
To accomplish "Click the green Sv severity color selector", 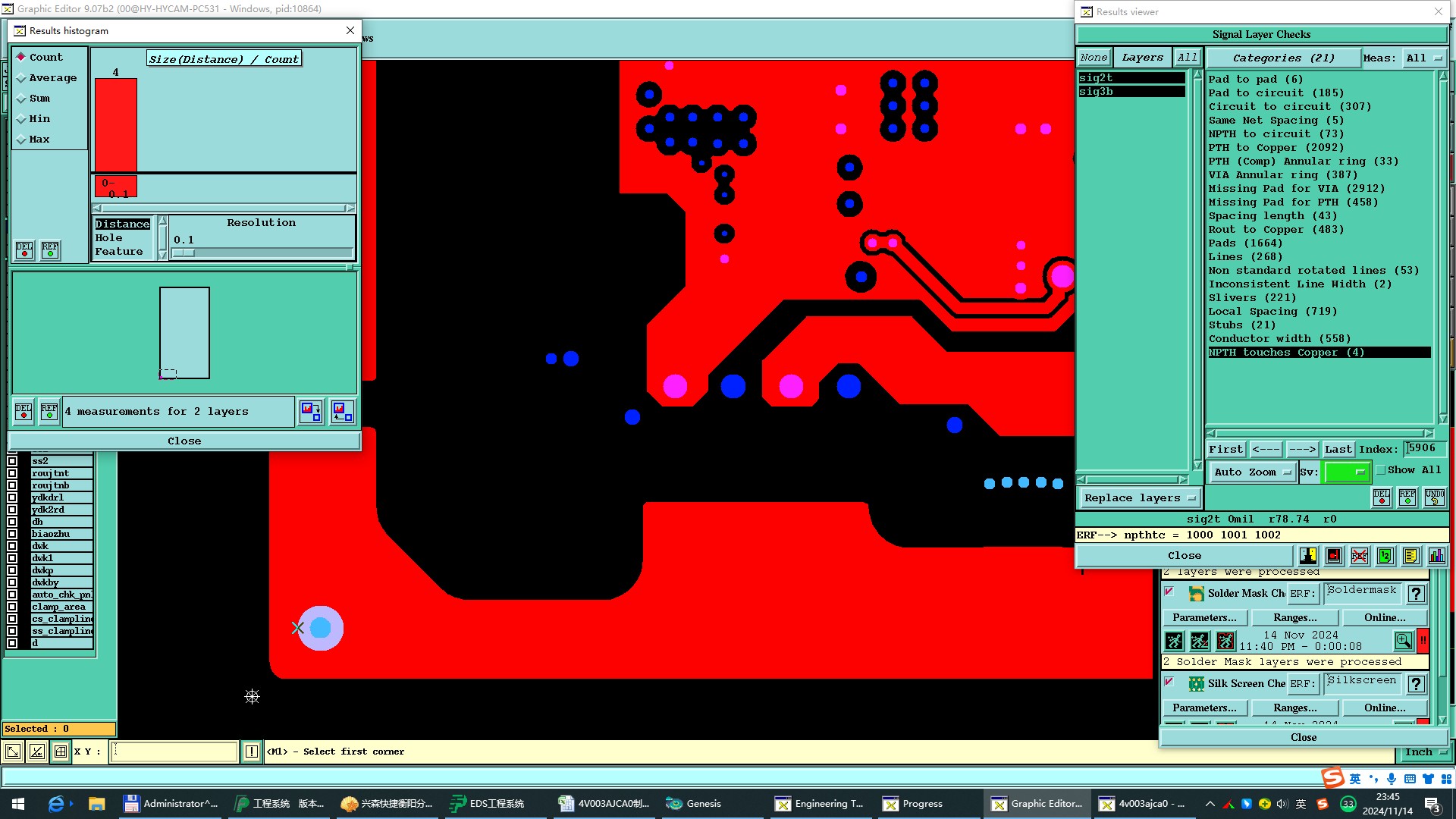I will coord(1347,472).
